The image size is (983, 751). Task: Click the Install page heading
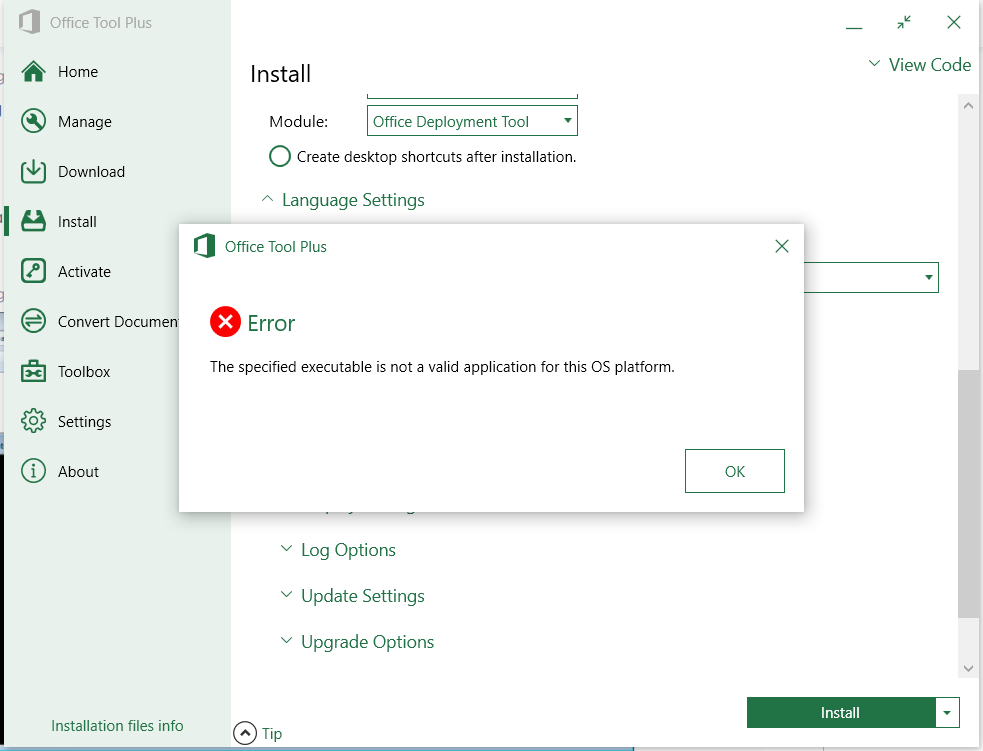[280, 74]
